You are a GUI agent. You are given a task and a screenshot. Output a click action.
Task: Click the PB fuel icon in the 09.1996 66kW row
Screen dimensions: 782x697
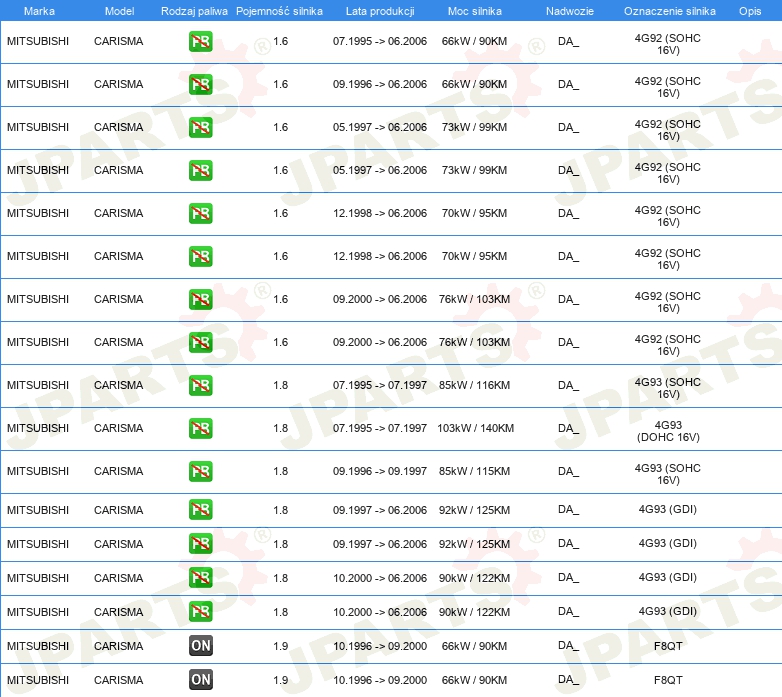(200, 85)
